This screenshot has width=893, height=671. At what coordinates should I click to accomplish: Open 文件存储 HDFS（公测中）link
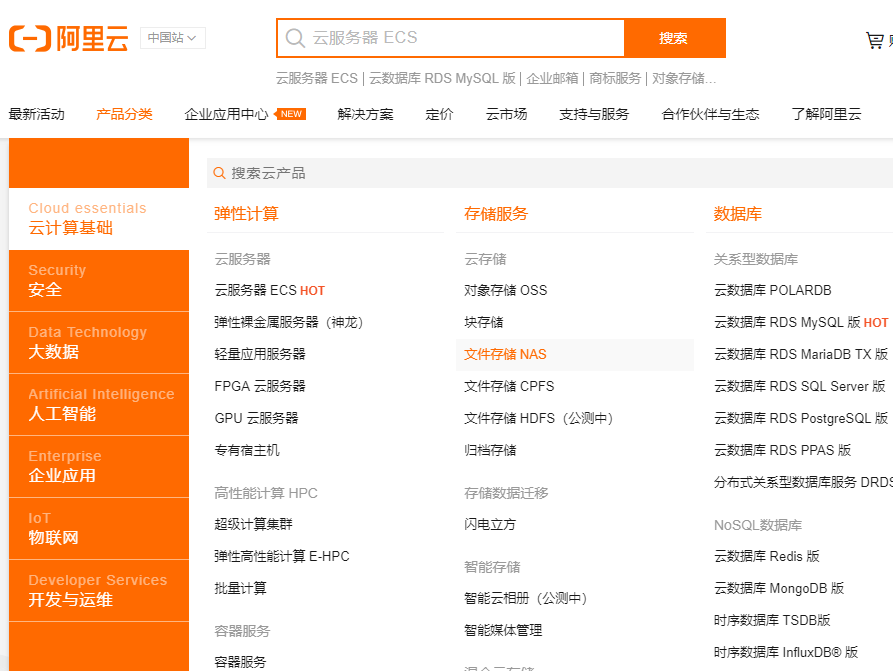click(539, 419)
